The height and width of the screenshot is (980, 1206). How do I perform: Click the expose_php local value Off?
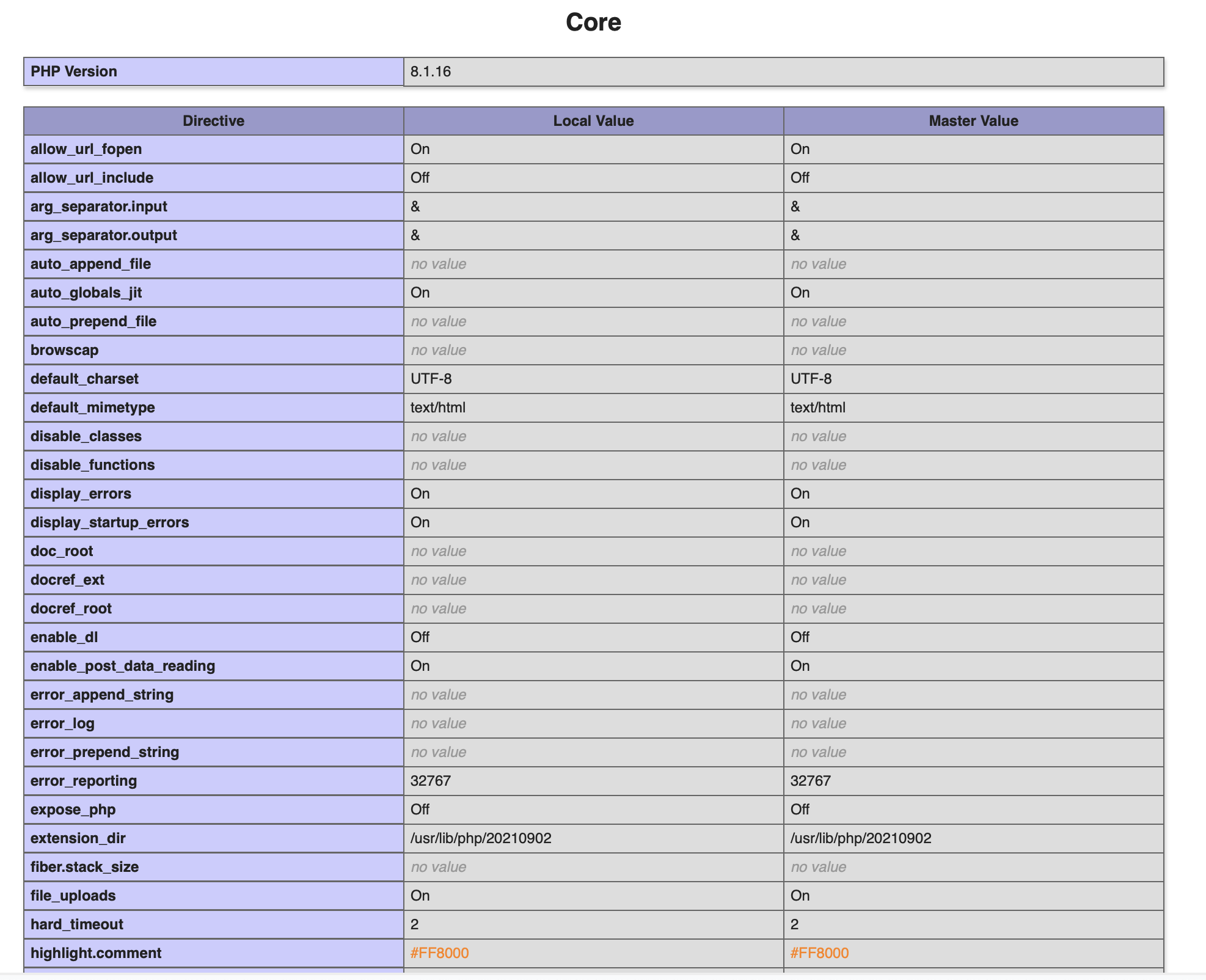click(420, 810)
